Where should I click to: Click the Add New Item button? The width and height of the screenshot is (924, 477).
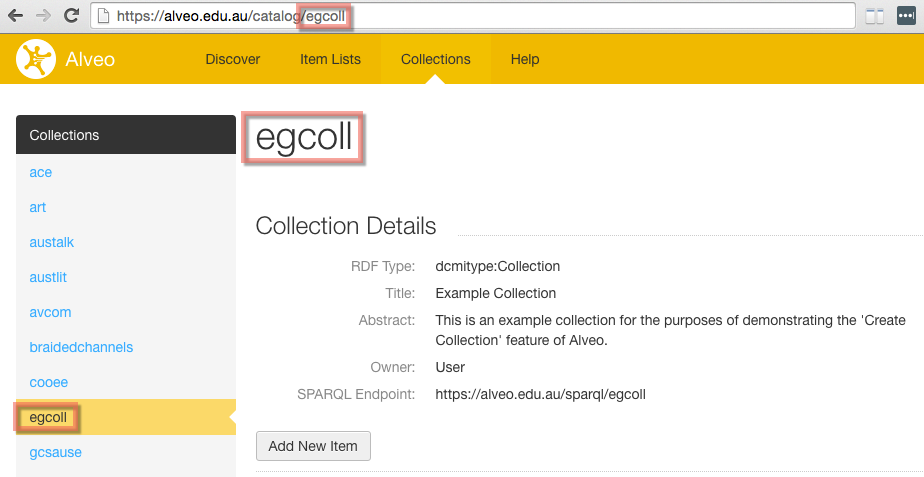click(314, 446)
